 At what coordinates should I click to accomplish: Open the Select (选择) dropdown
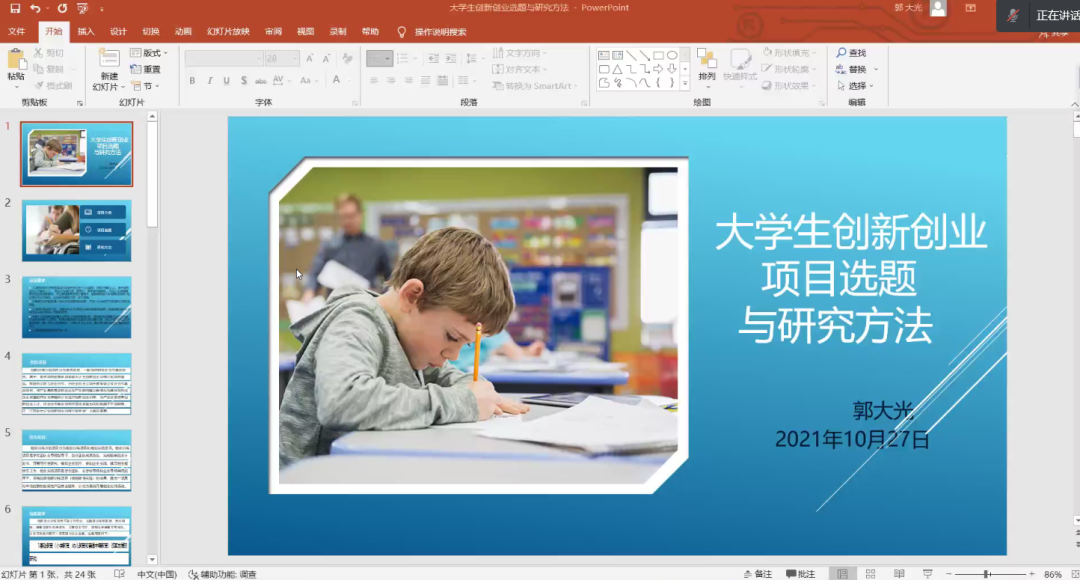point(855,86)
